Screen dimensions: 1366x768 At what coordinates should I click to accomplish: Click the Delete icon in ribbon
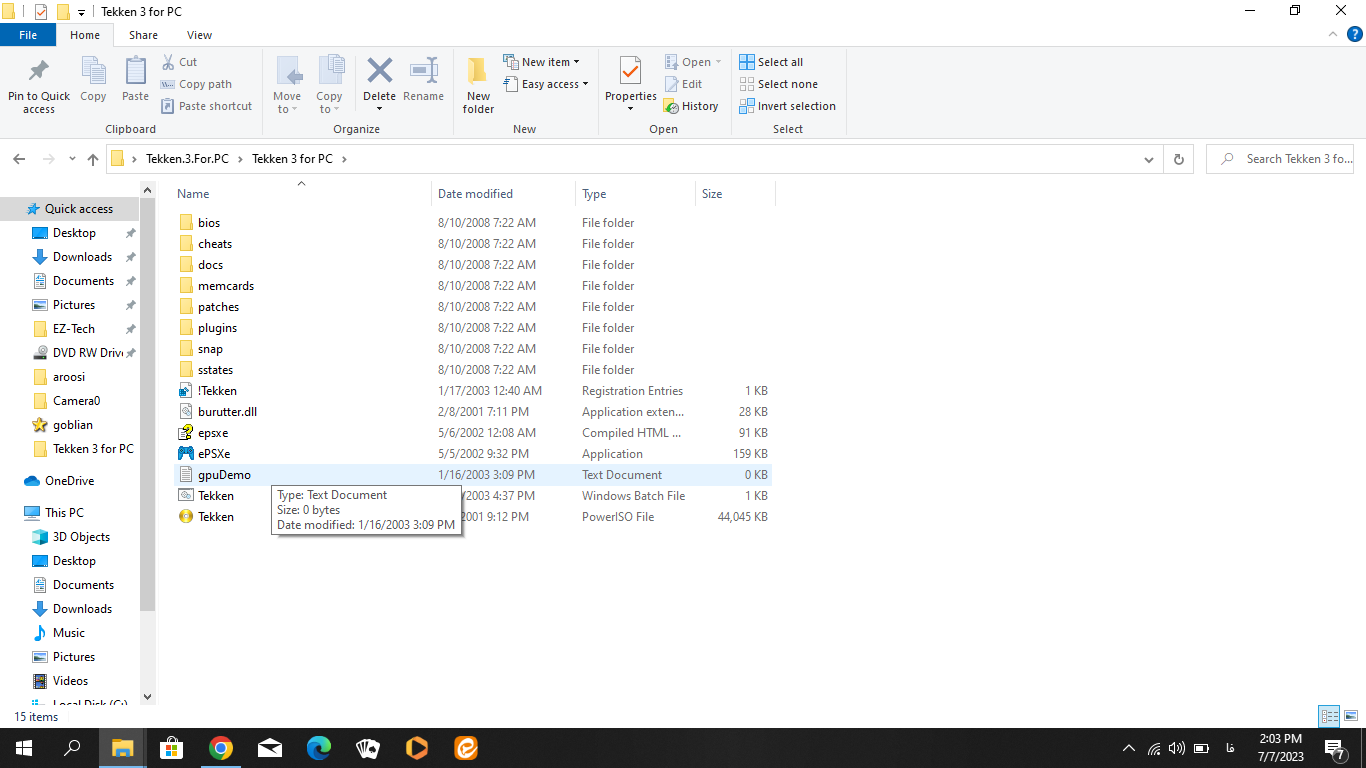tap(379, 72)
